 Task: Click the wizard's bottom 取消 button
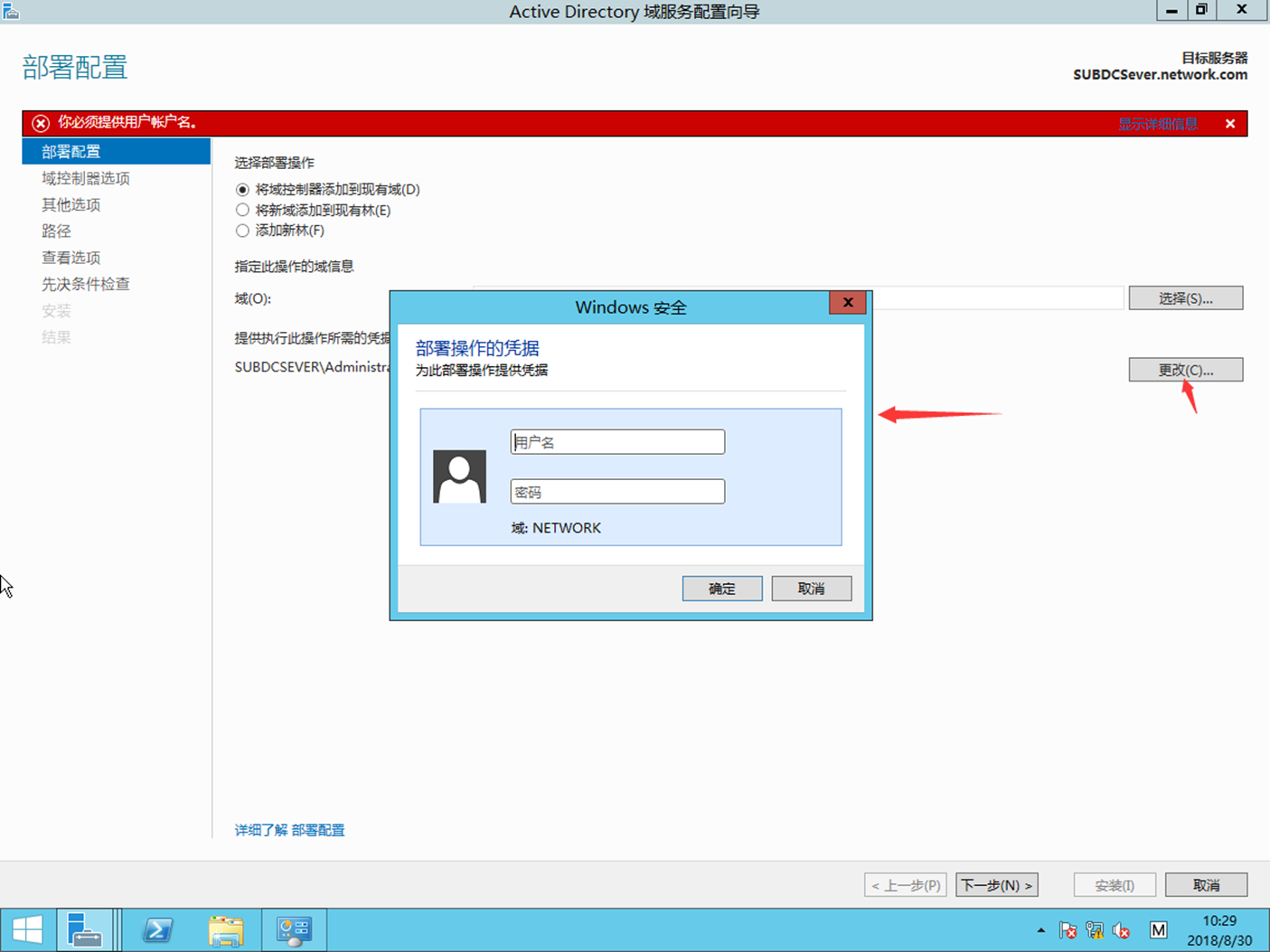pyautogui.click(x=1206, y=885)
